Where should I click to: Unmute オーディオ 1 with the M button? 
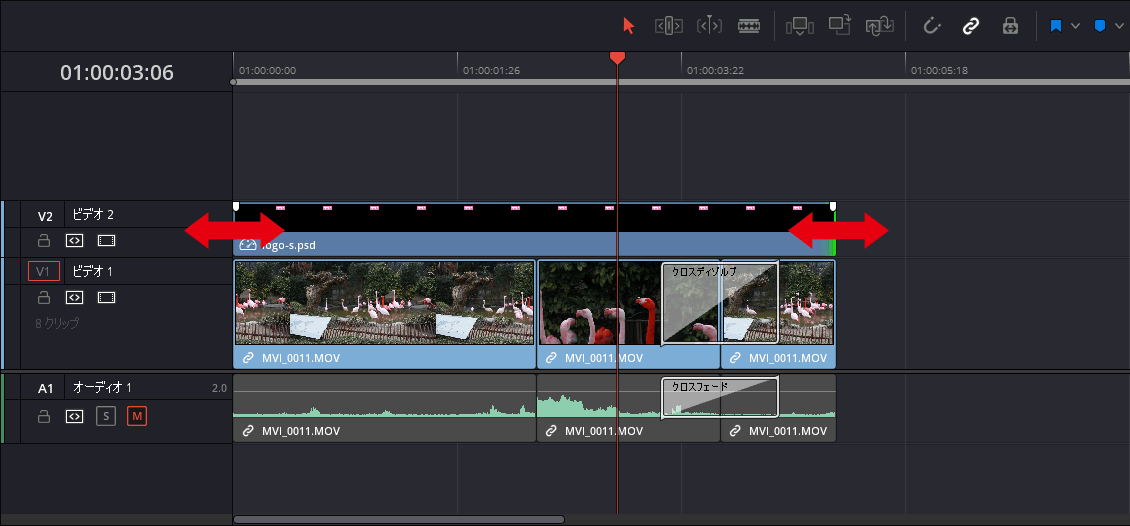[x=137, y=416]
